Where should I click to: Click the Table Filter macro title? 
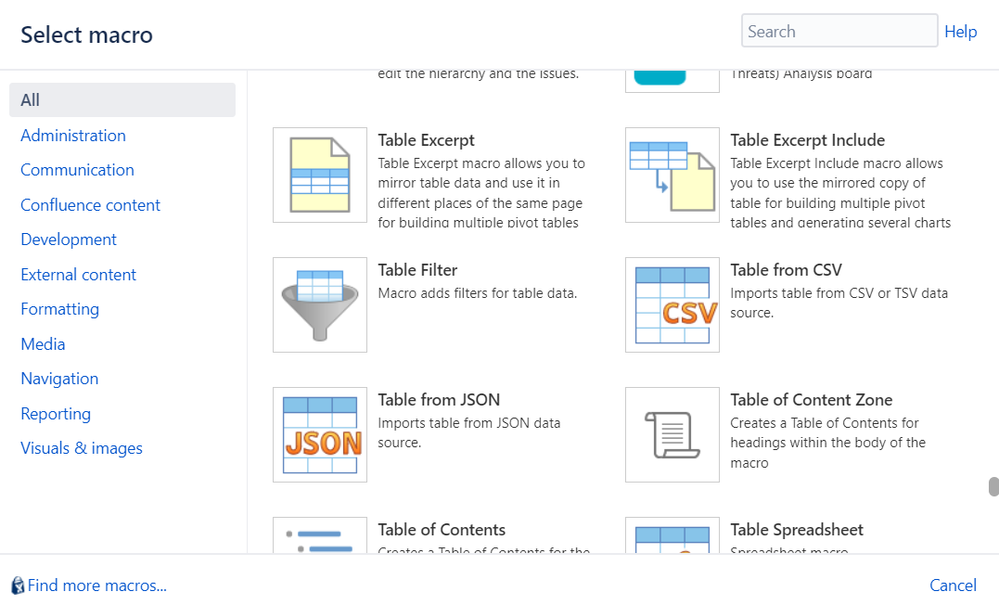[417, 270]
